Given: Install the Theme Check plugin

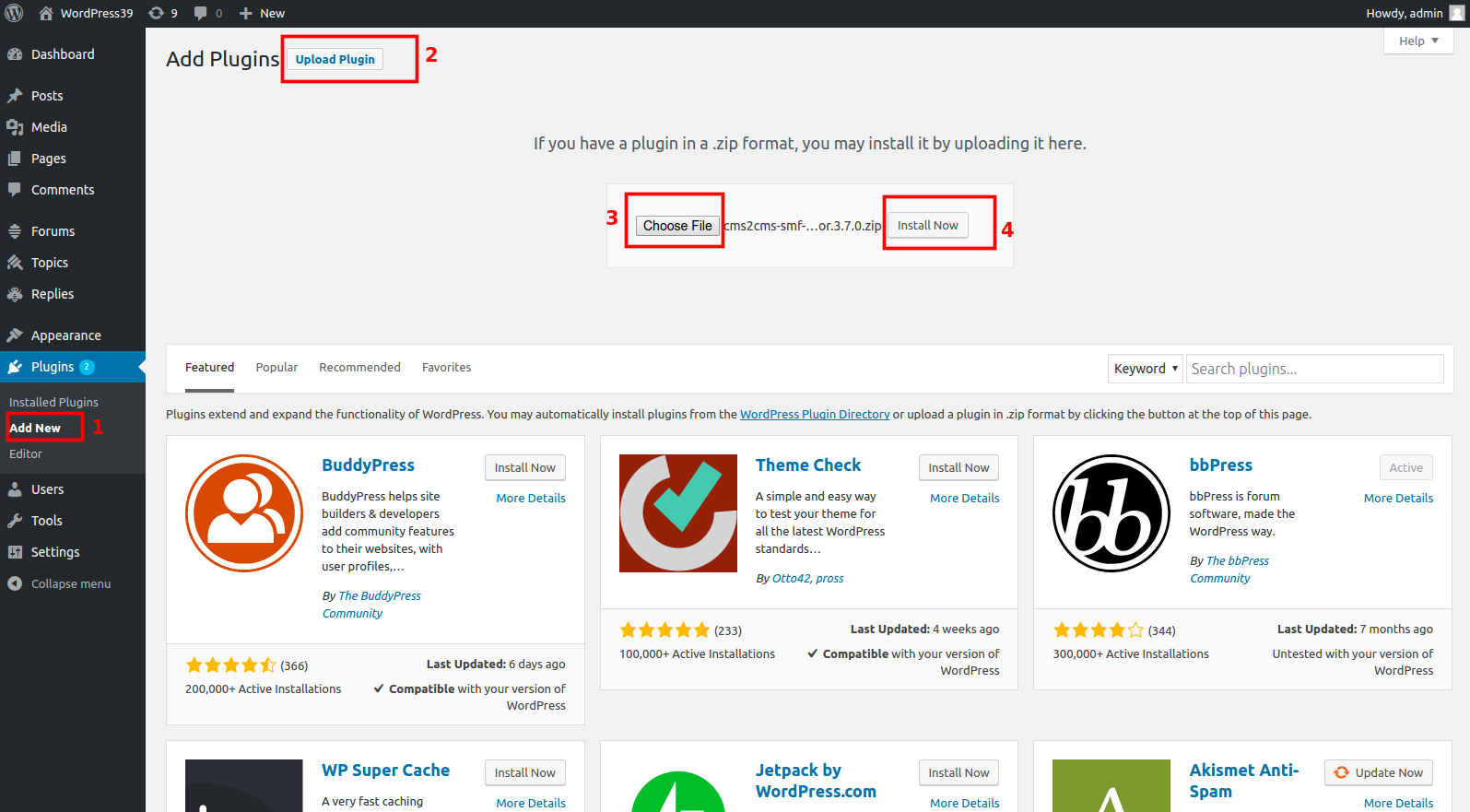Looking at the screenshot, I should [x=958, y=467].
